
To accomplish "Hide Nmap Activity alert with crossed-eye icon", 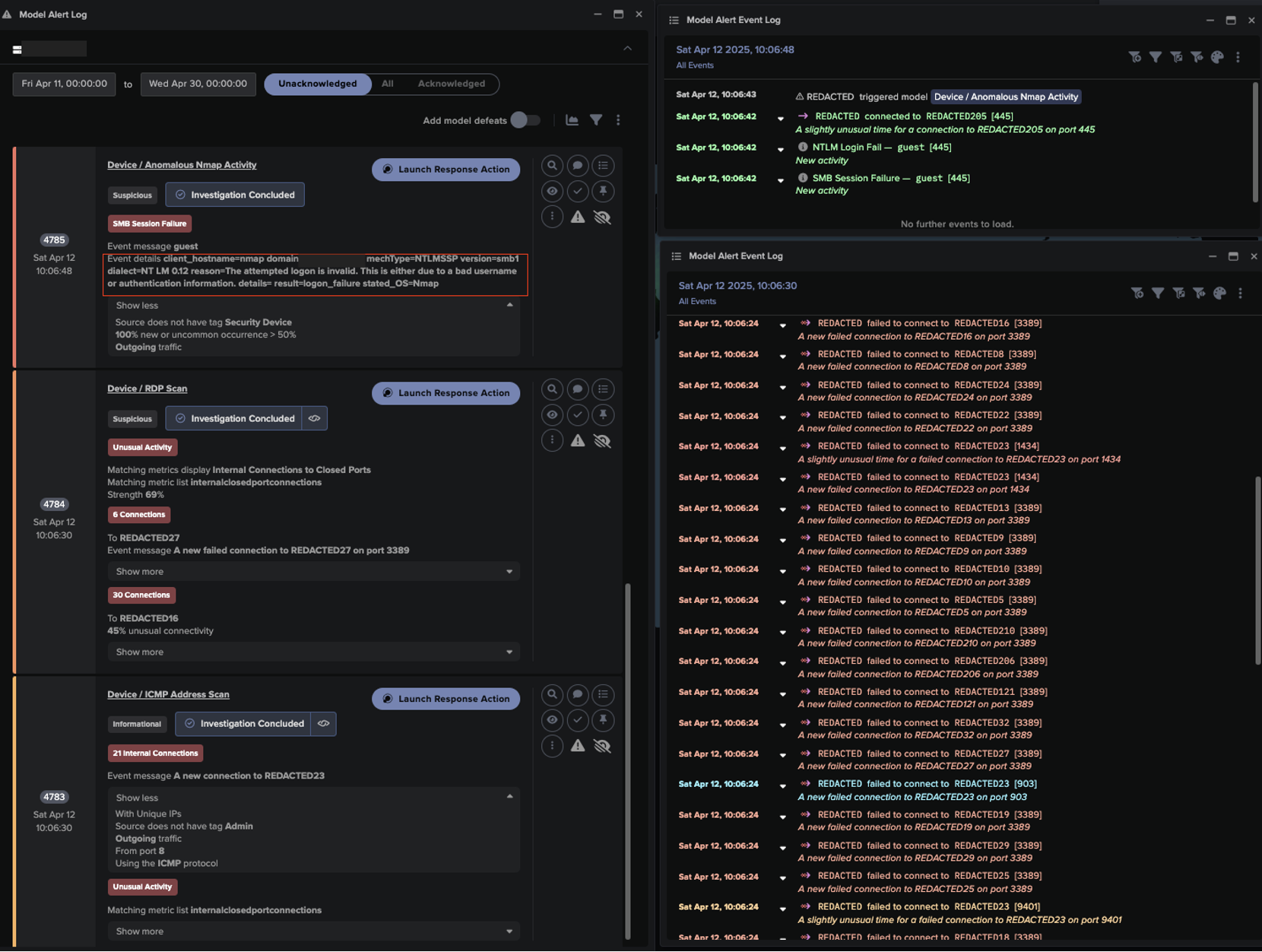I will pos(602,217).
